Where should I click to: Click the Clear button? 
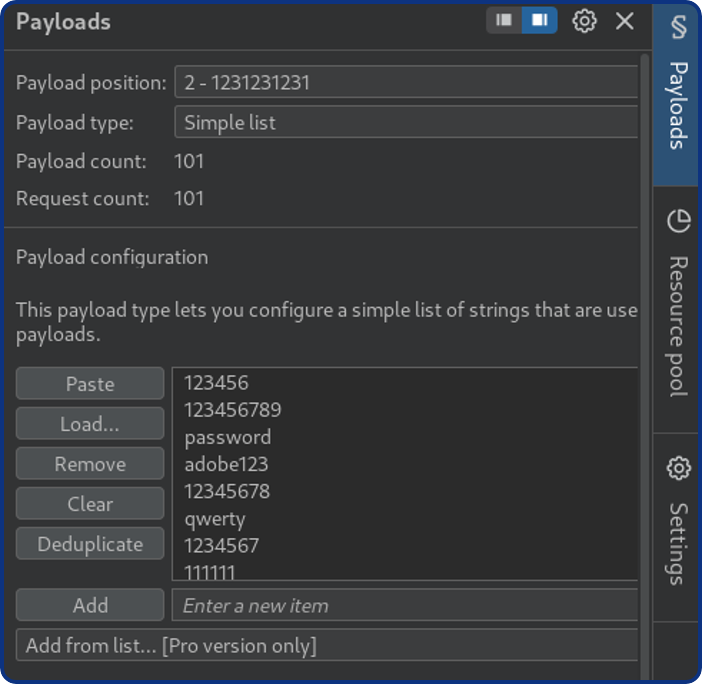pyautogui.click(x=90, y=504)
